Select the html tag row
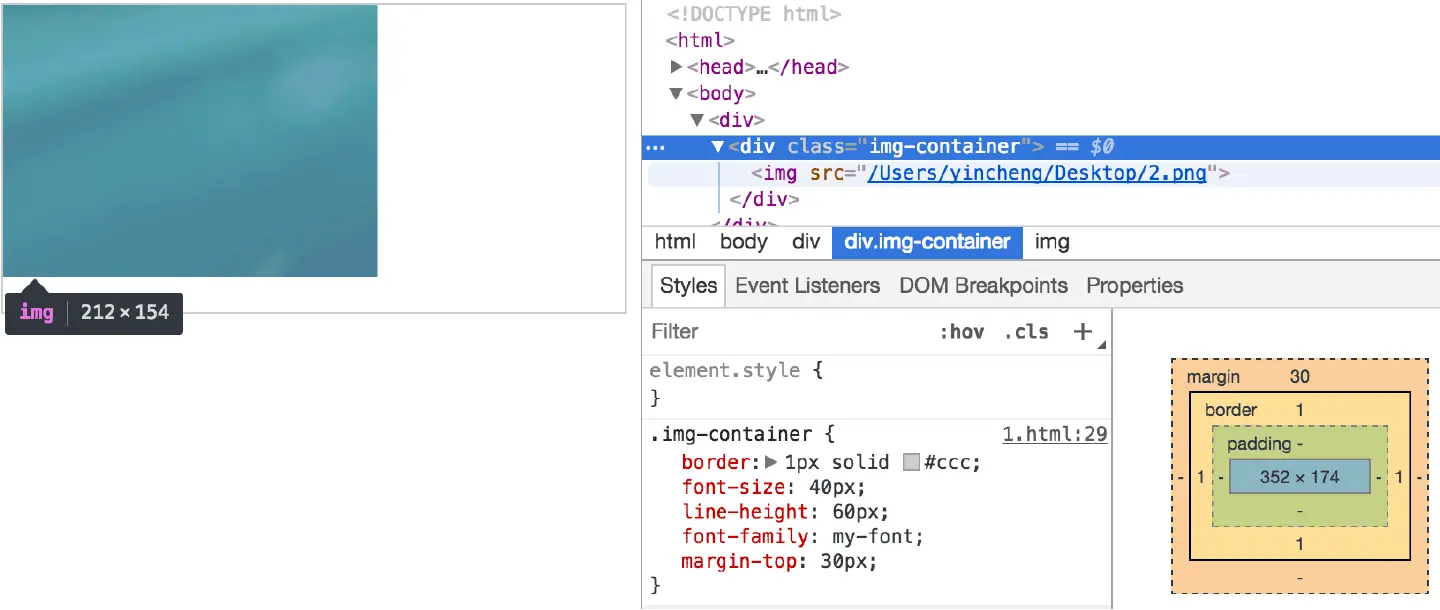 coord(700,41)
